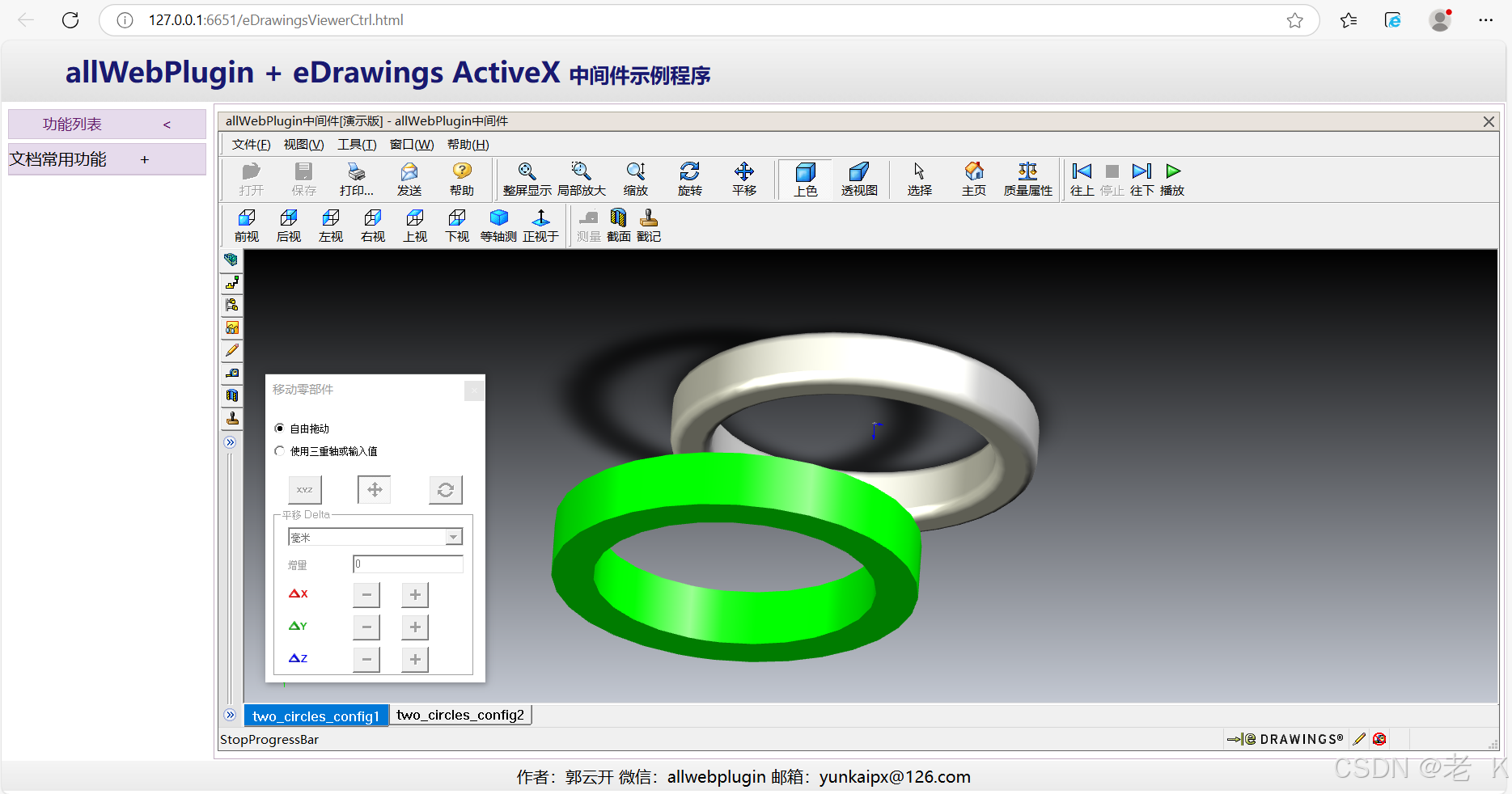Click the browser refresh button
The image size is (1512, 794).
coord(70,20)
